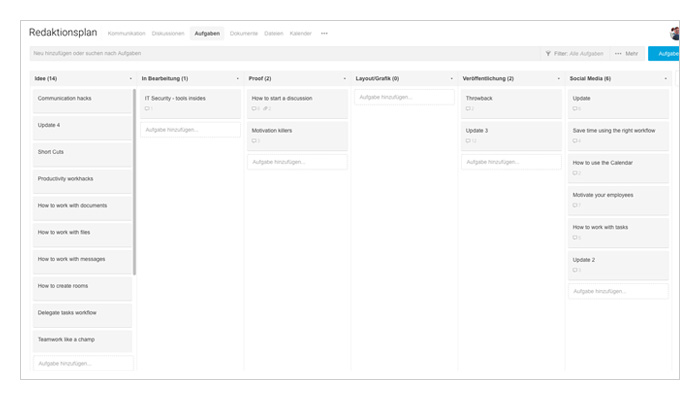The height and width of the screenshot is (399, 700).
Task: Focus the task search and add field
Action: coord(285,54)
